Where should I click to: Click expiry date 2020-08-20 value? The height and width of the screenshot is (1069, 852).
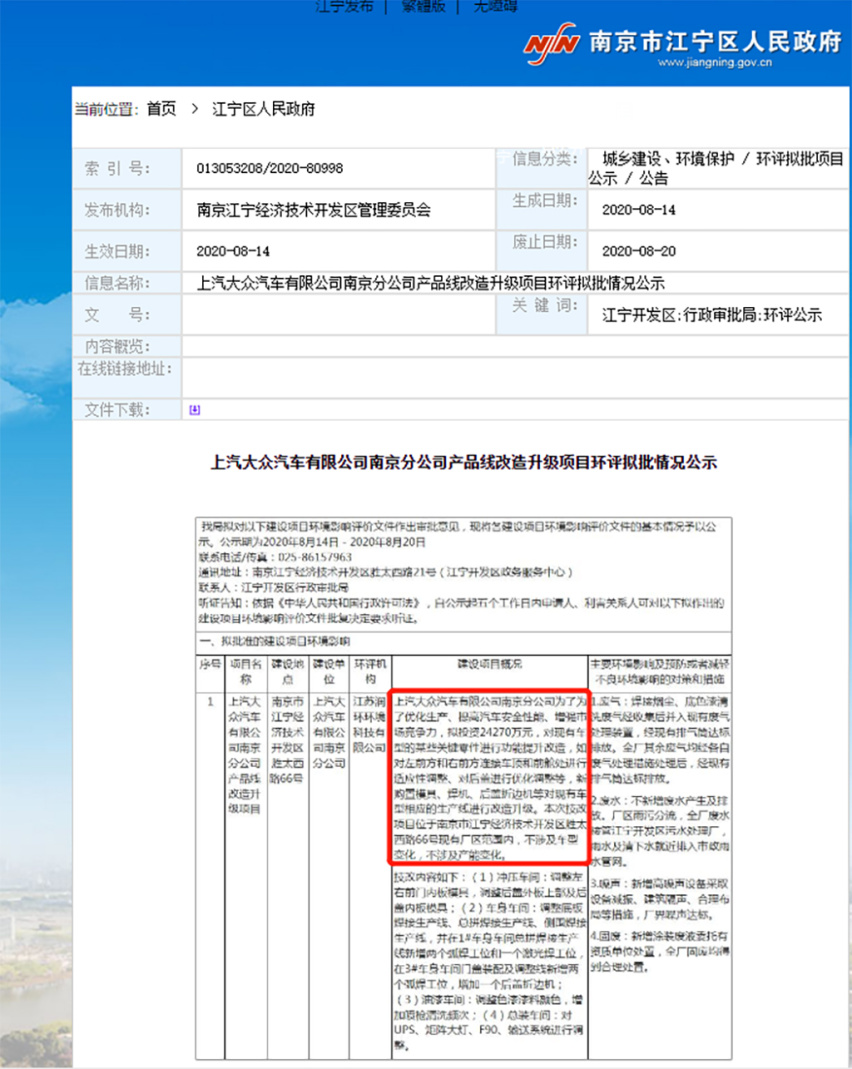[639, 252]
